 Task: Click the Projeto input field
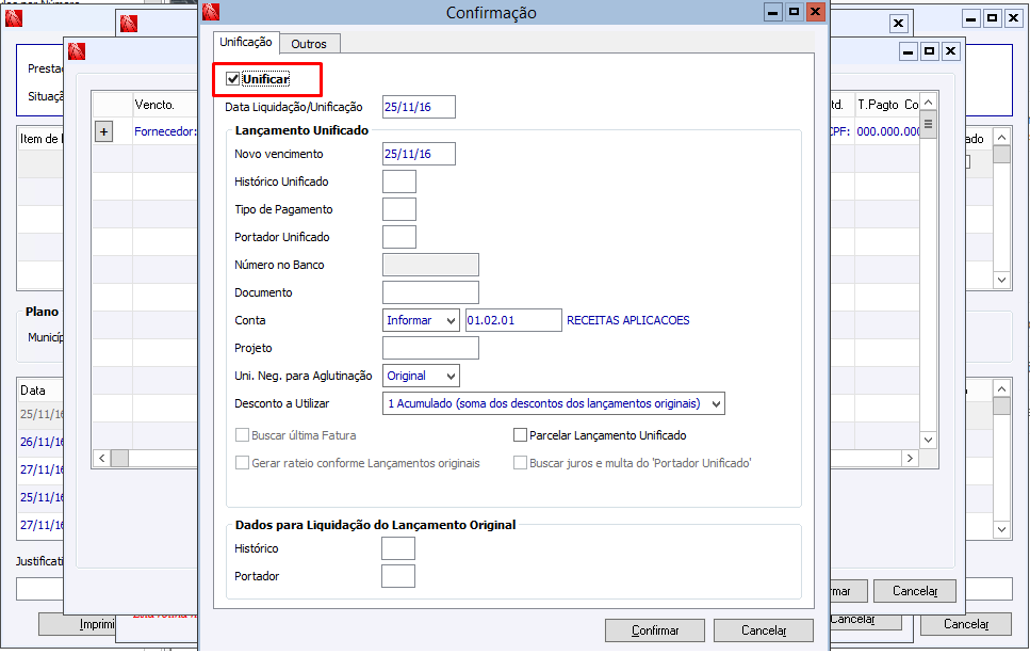coord(430,348)
